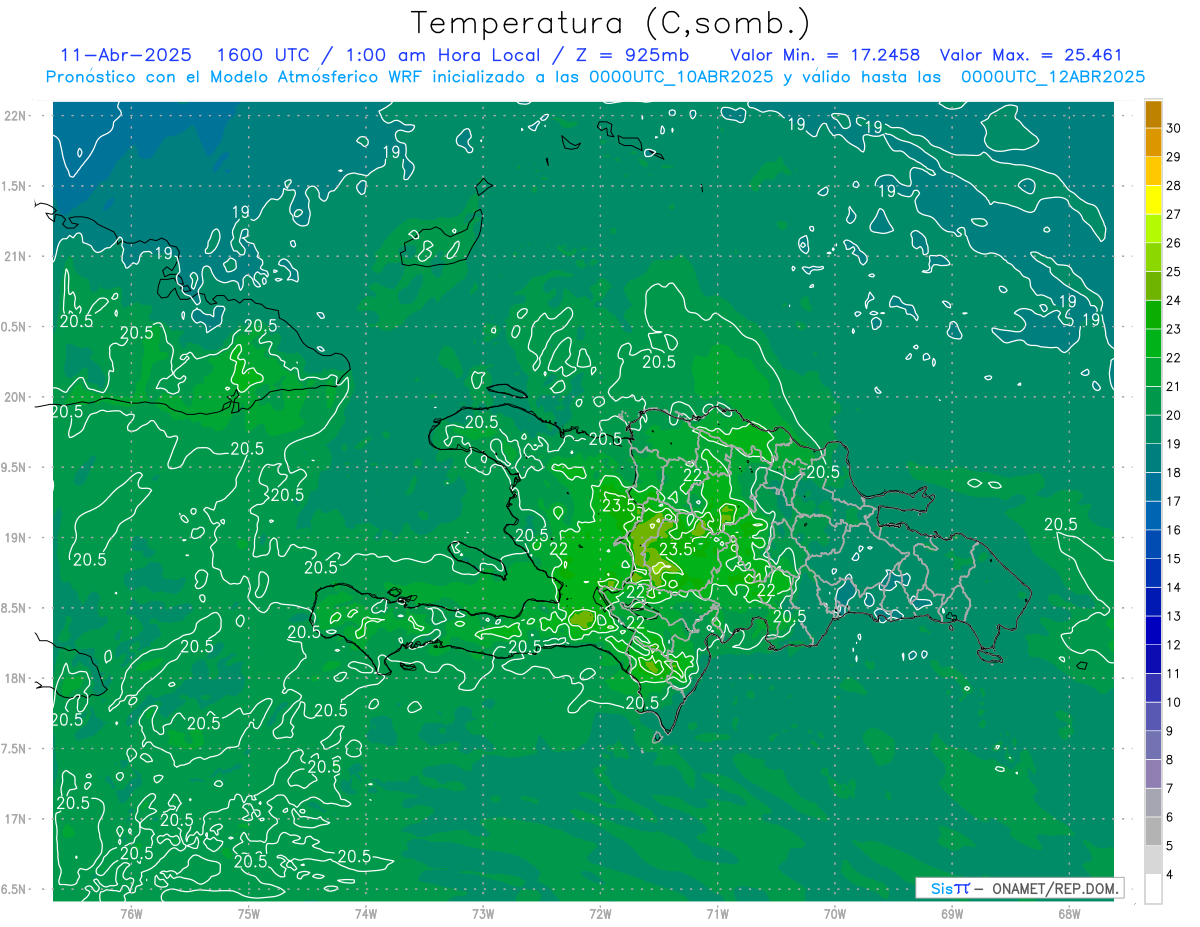Click the legend value 24

click(1174, 300)
